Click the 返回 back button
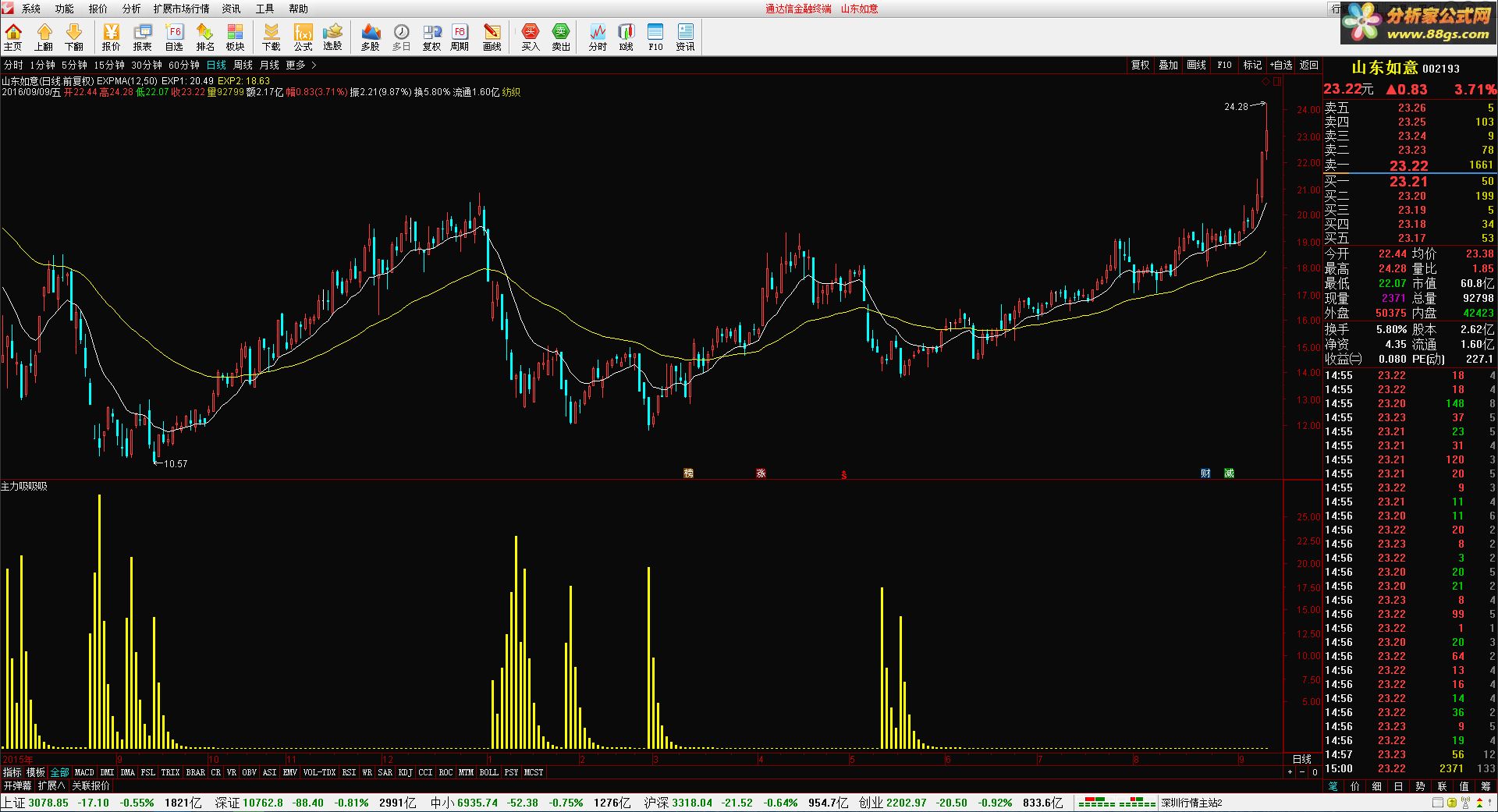 [x=1309, y=65]
